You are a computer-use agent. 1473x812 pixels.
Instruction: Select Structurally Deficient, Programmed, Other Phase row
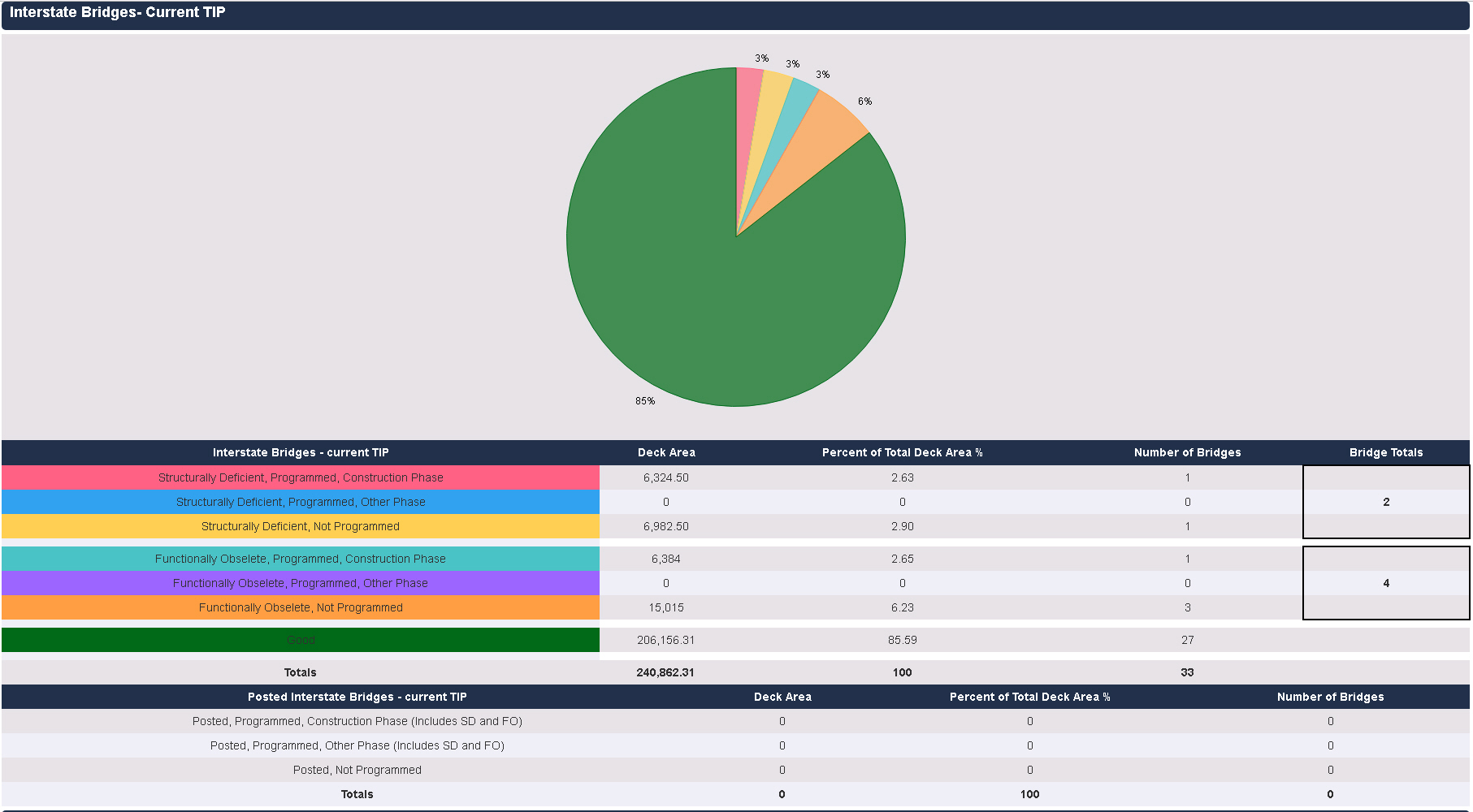tap(301, 502)
